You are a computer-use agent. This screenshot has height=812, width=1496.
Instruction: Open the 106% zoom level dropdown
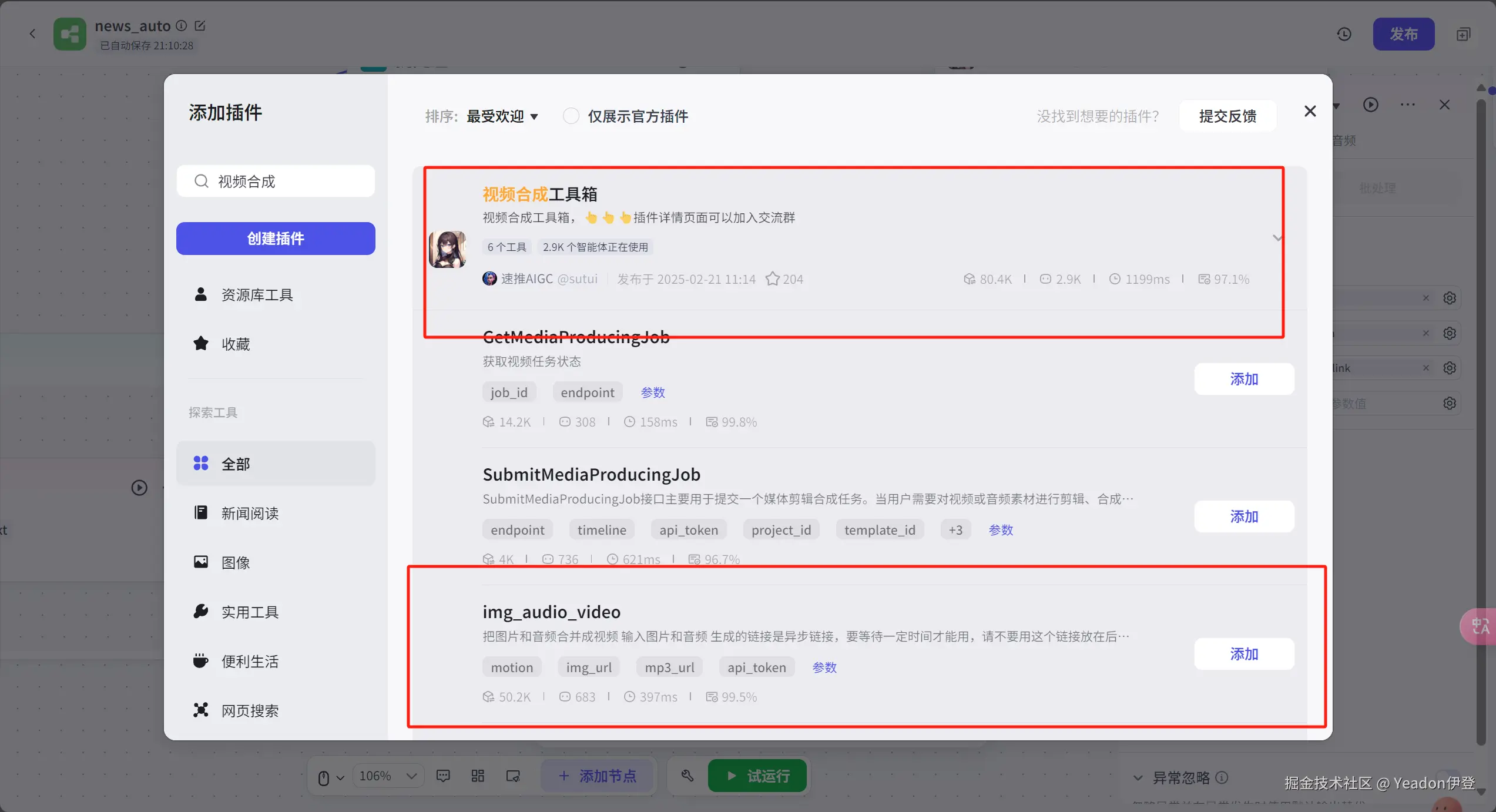[x=388, y=776]
